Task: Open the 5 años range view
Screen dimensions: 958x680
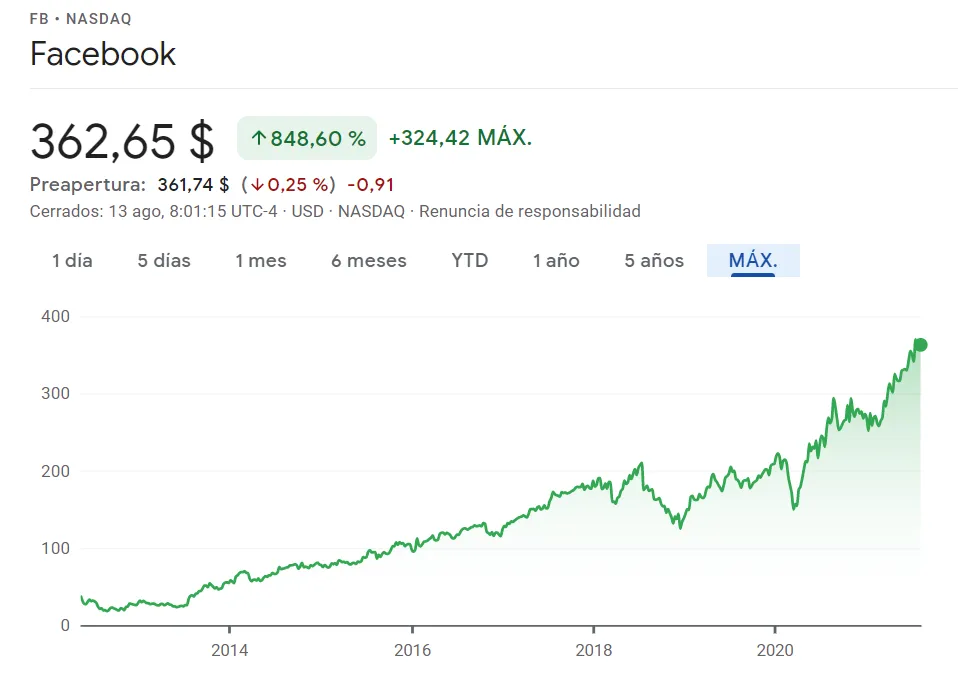Action: click(x=654, y=261)
